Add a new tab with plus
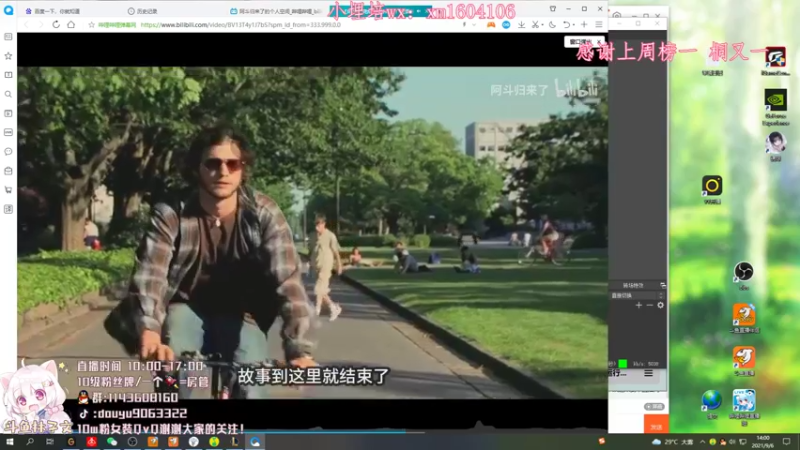The image size is (800, 450). pos(584,24)
